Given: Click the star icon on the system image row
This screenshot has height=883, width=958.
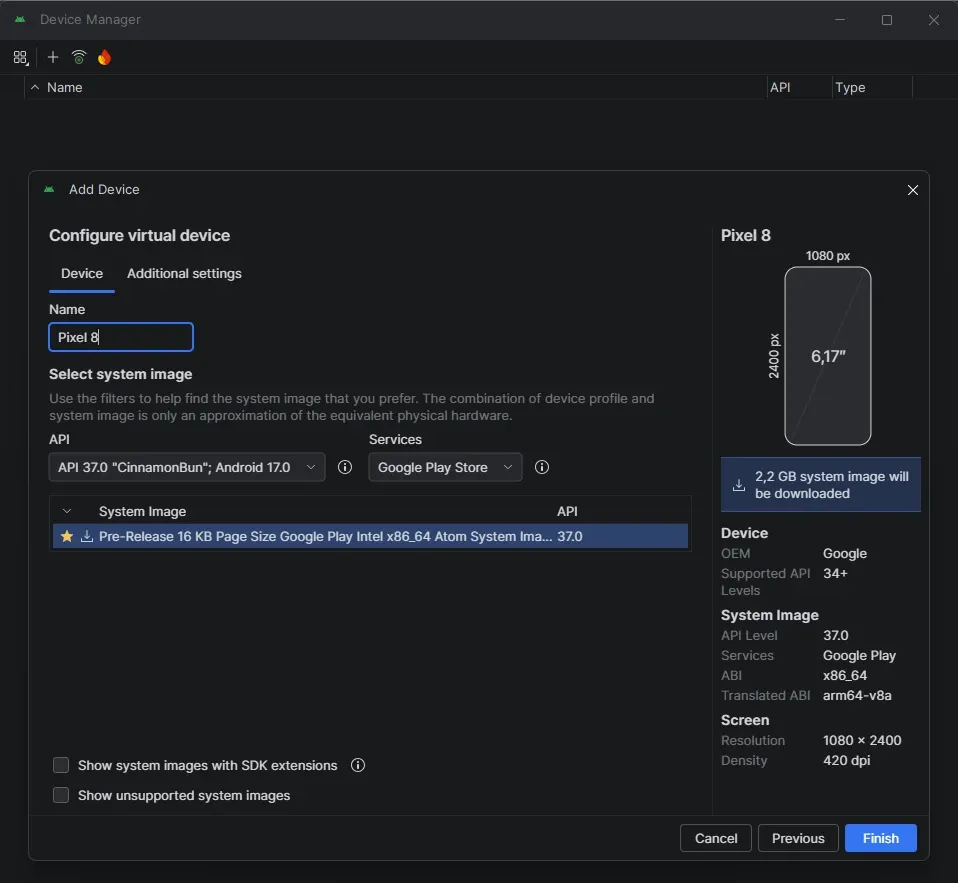Looking at the screenshot, I should 67,537.
